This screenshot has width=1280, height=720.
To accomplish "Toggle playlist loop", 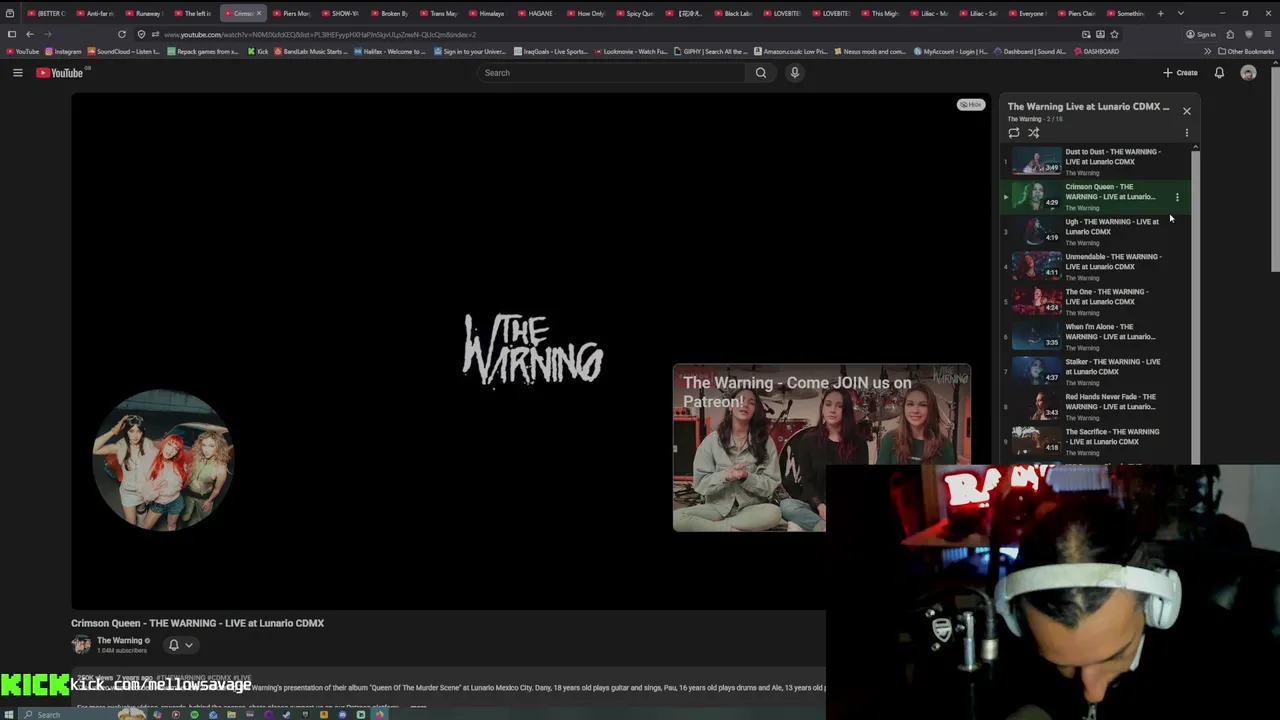I will point(1014,132).
